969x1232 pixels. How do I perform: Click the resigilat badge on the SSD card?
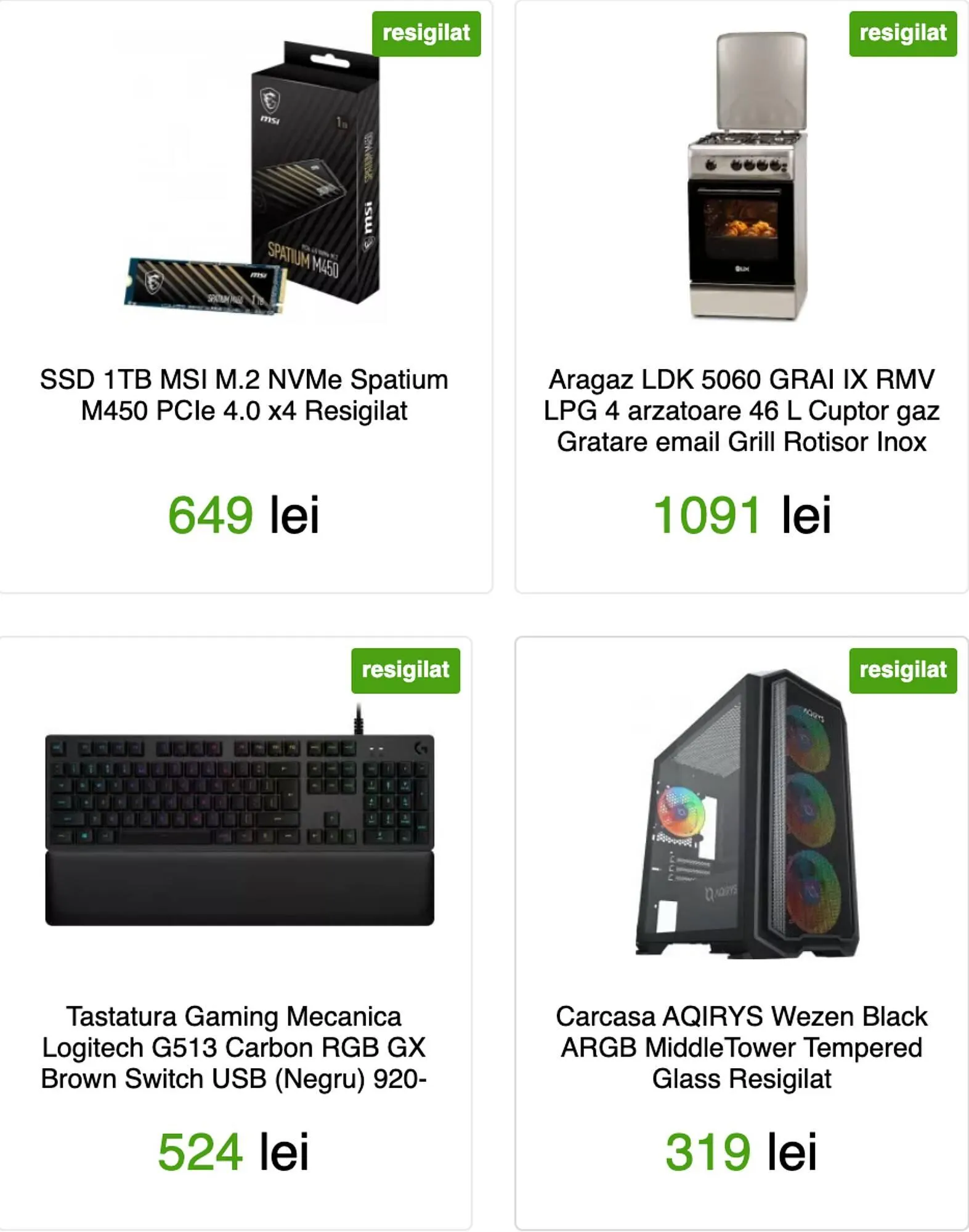426,34
